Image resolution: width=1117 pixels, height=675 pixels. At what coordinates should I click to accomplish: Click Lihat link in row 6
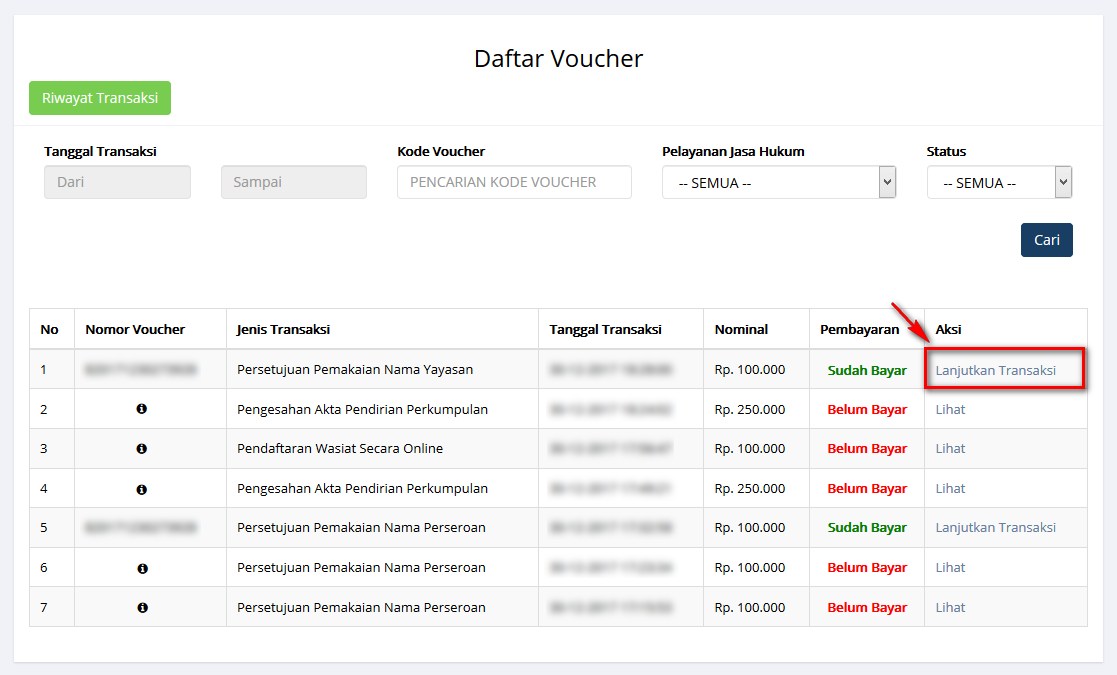950,568
